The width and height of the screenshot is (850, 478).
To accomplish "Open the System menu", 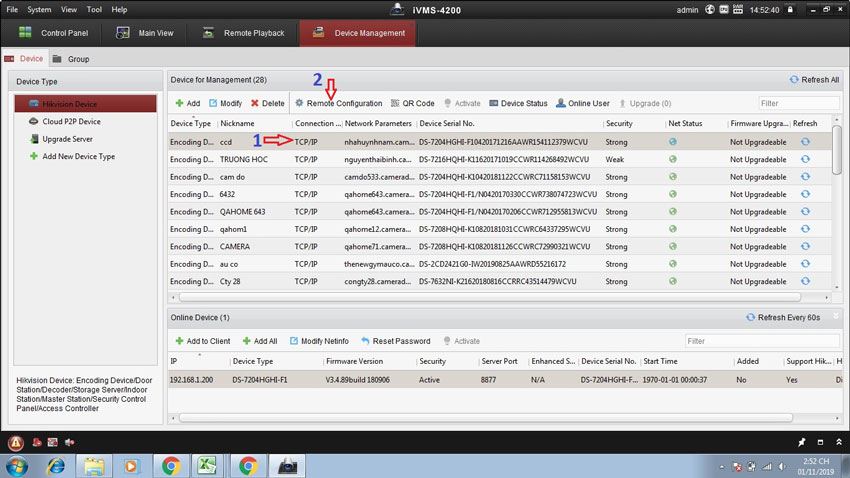I will pyautogui.click(x=39, y=10).
